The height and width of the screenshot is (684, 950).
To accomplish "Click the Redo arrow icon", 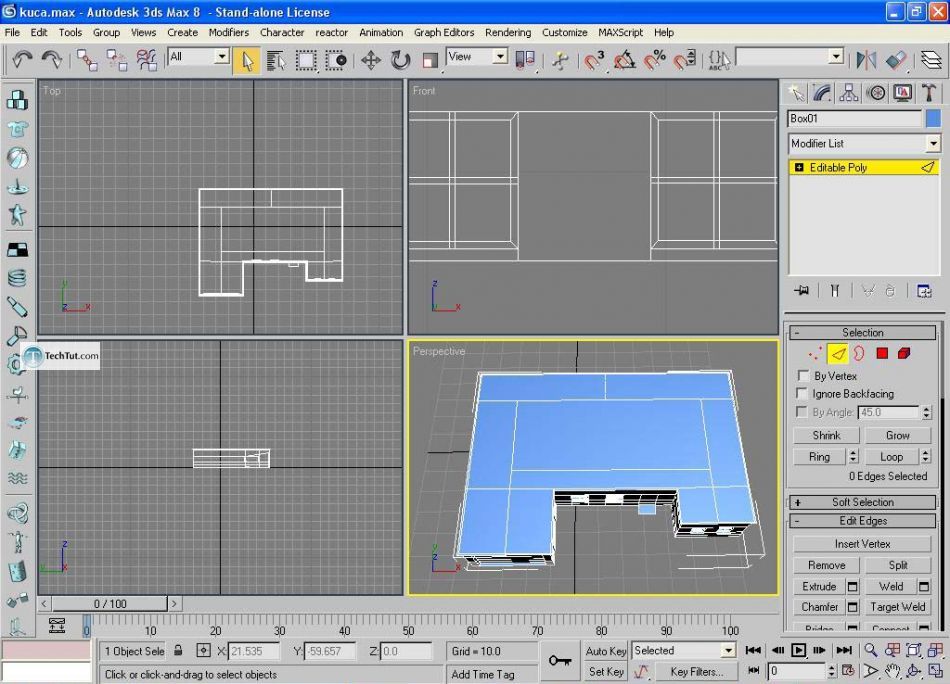I will [x=52, y=59].
